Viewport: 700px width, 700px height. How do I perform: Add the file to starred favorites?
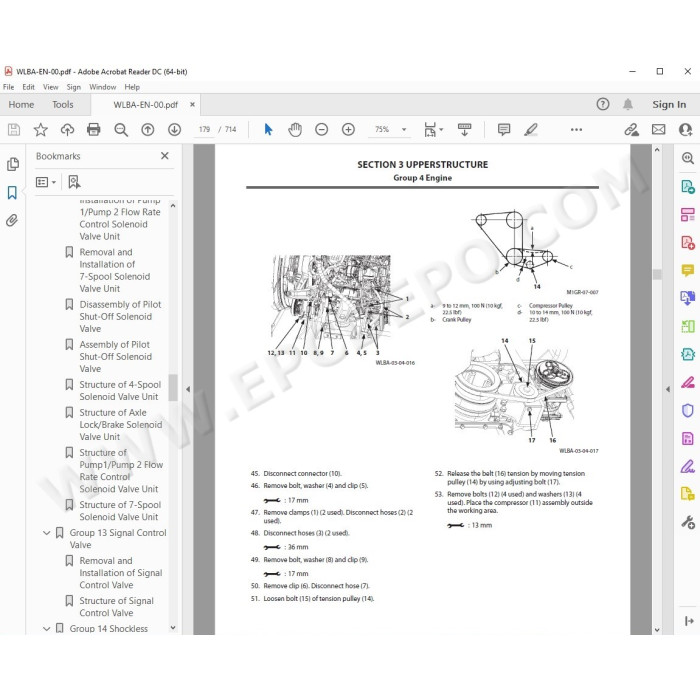[x=41, y=129]
